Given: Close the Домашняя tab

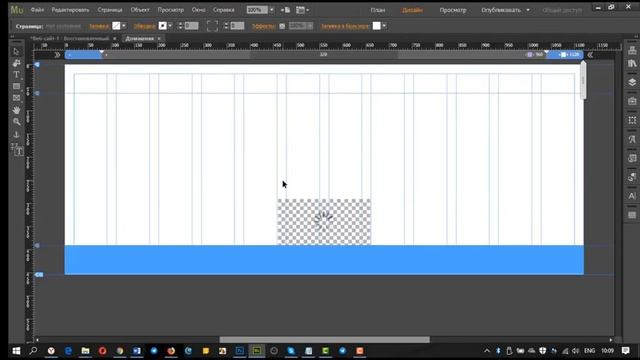Looking at the screenshot, I should (159, 38).
